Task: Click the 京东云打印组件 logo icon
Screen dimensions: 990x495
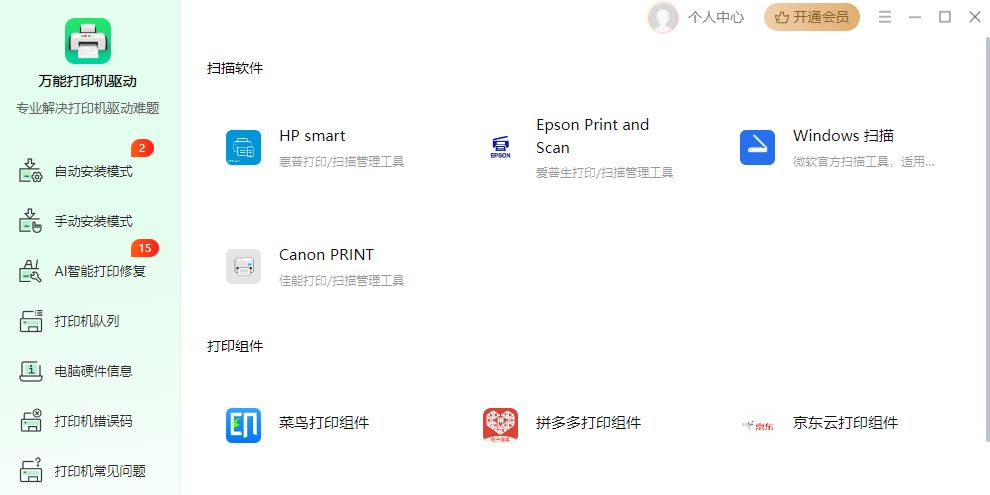Action: click(x=757, y=426)
